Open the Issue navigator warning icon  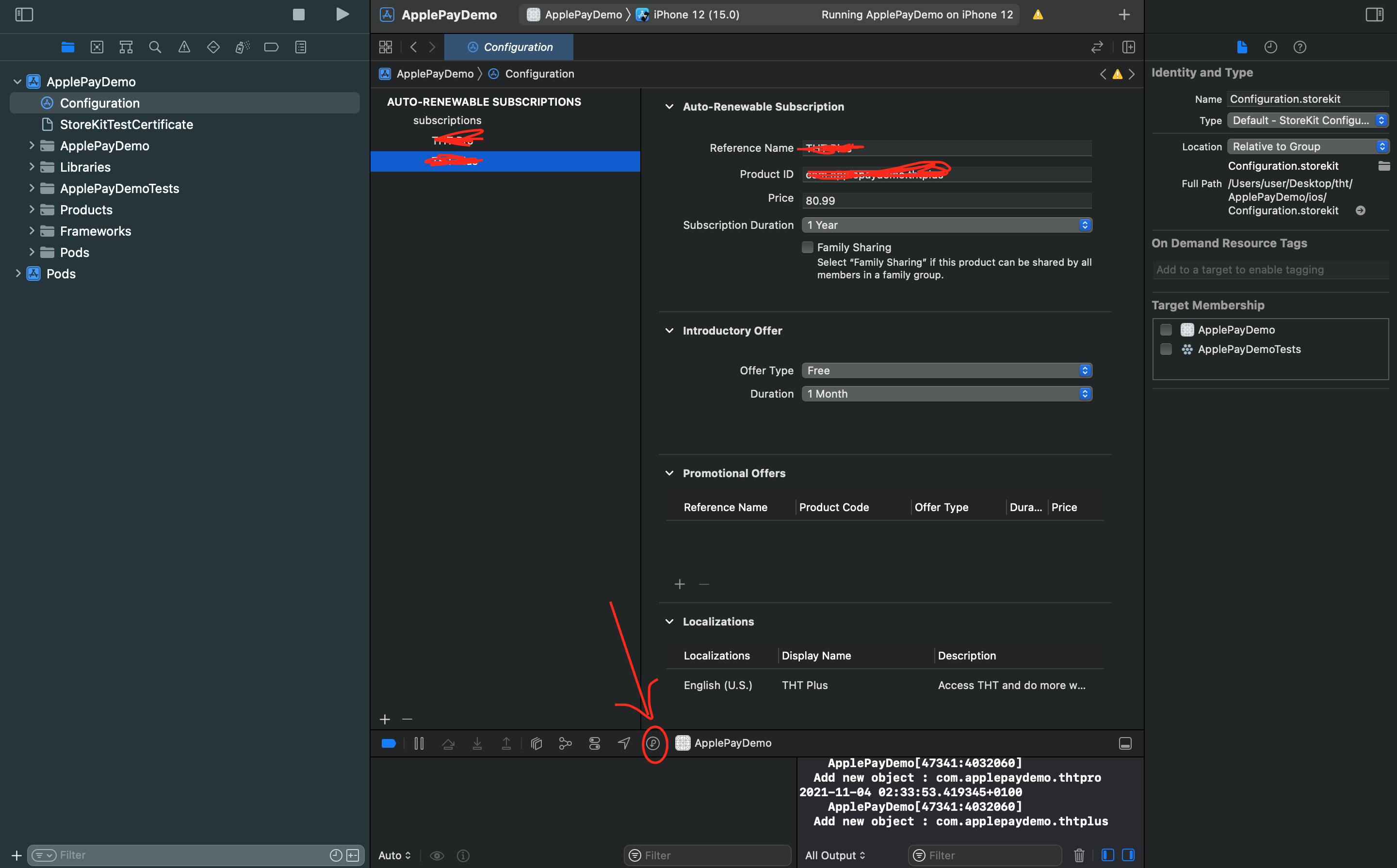184,47
